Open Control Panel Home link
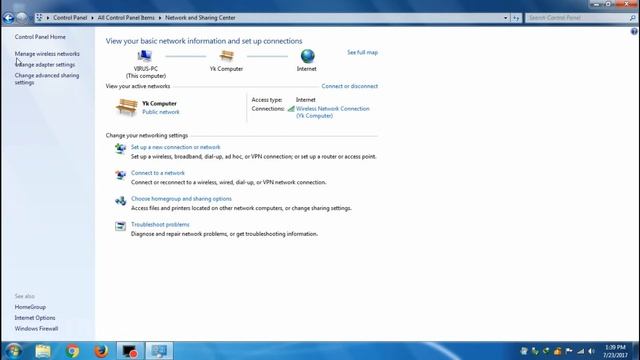640x360 pixels. point(40,37)
